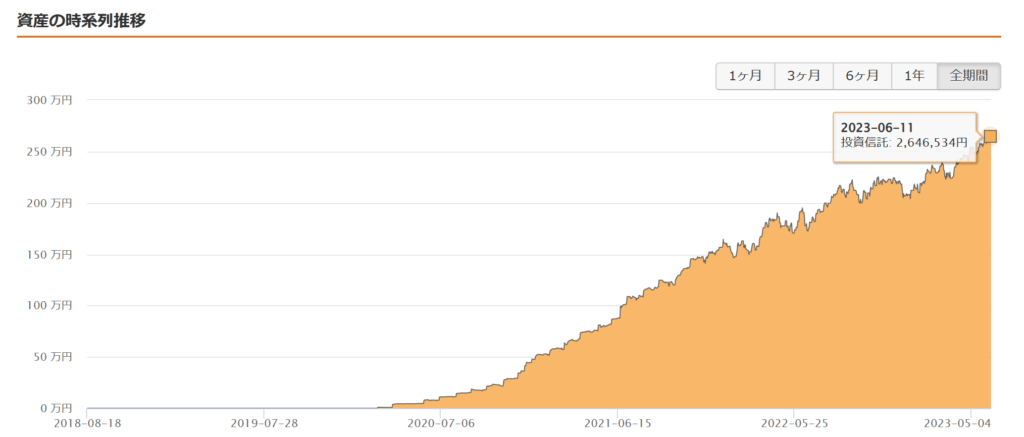1024x437 pixels.
Task: Click the 2021-06-15 x-axis date label
Action: [617, 424]
